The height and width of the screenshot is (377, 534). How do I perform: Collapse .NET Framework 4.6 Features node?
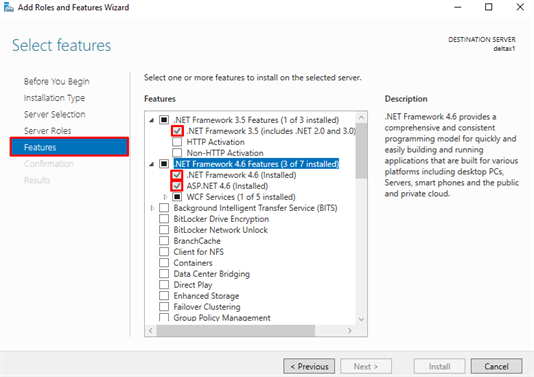pos(152,164)
